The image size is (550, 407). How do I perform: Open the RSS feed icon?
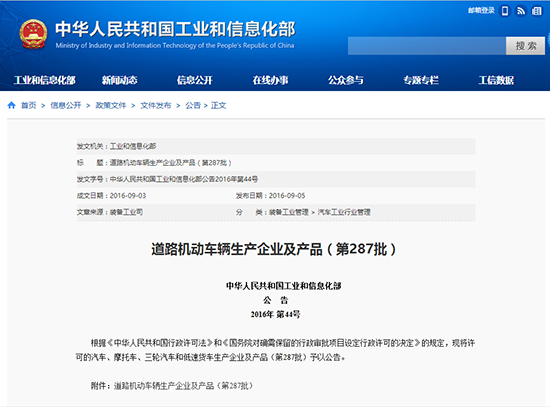click(x=521, y=11)
